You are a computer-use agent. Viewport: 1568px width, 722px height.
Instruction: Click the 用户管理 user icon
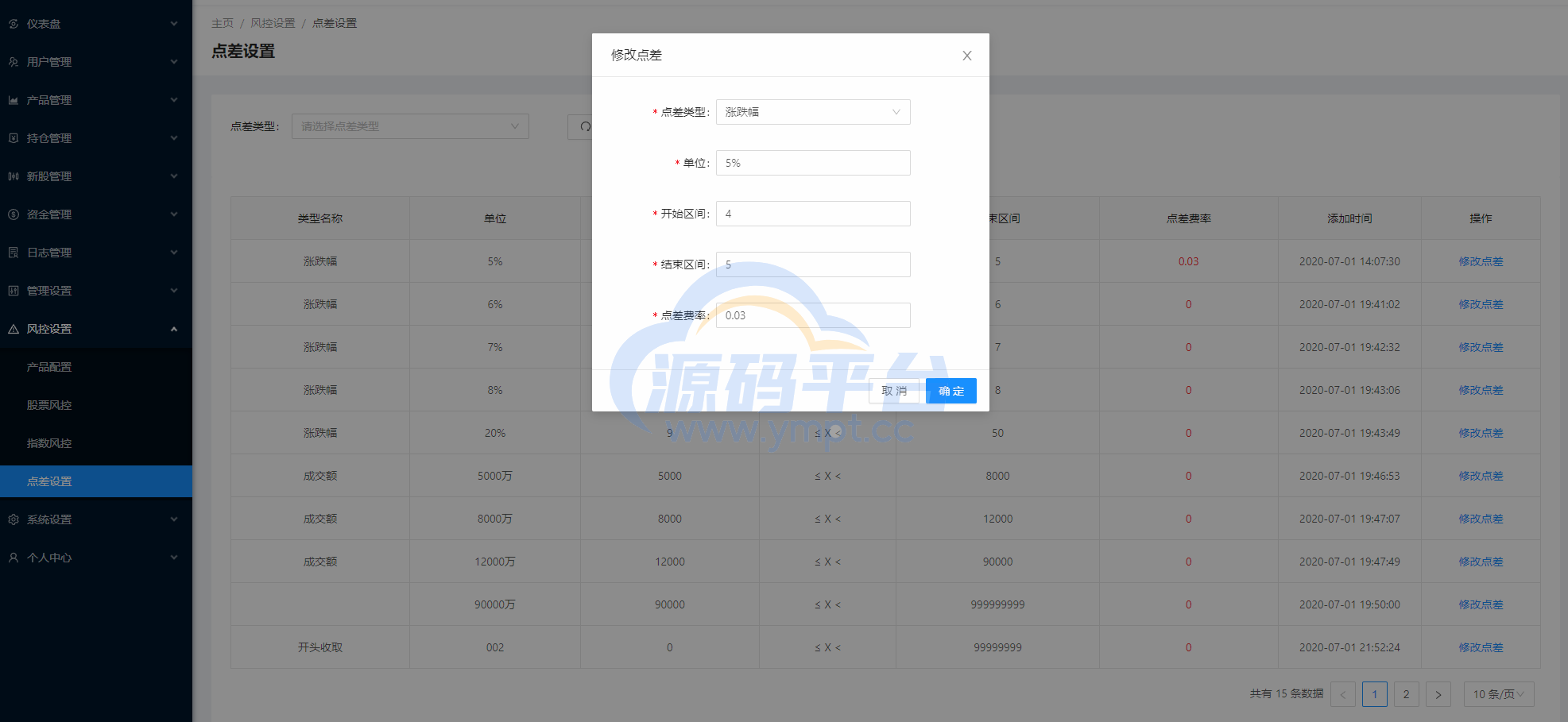point(14,62)
